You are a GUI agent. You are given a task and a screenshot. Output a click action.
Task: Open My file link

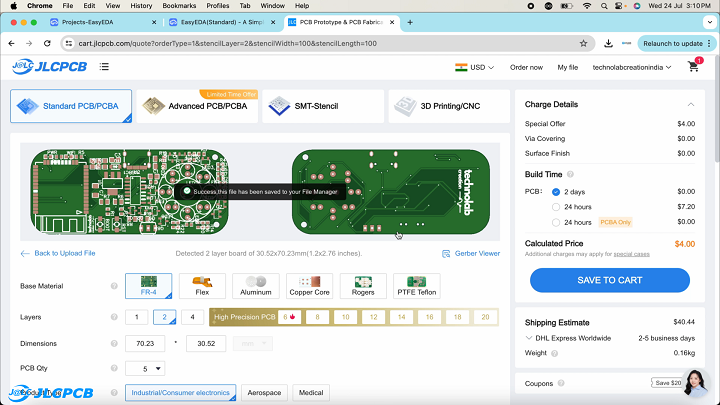568,68
